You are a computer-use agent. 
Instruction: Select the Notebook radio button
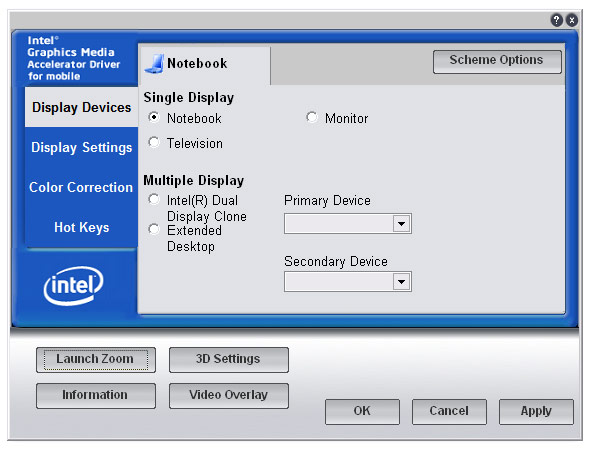click(154, 117)
